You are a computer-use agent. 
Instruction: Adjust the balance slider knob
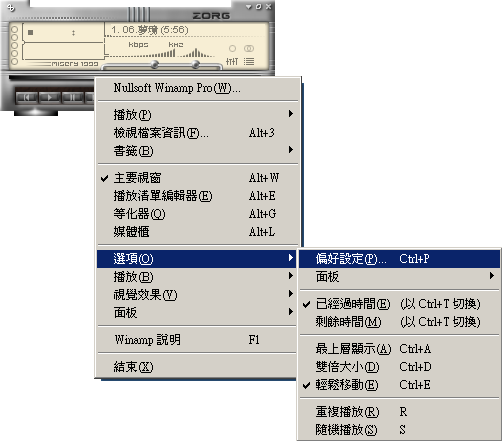[x=196, y=64]
